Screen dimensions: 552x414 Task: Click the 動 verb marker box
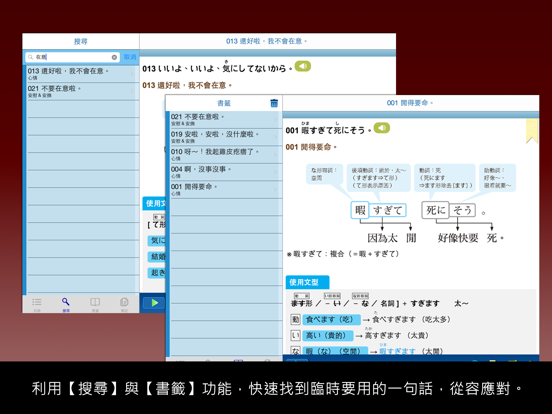click(x=295, y=320)
